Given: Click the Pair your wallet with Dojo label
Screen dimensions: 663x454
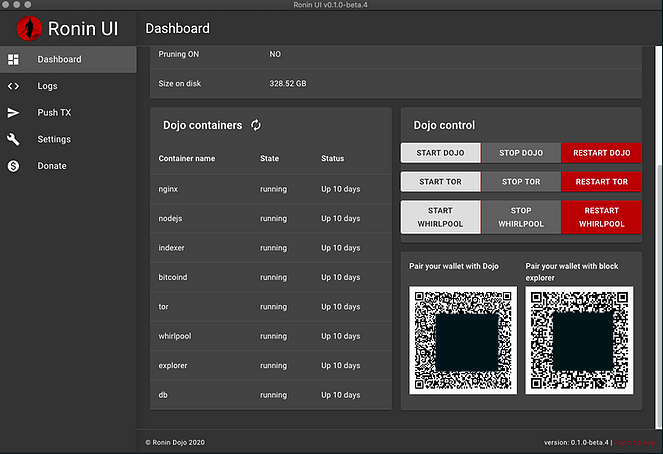Looking at the screenshot, I should (x=454, y=266).
